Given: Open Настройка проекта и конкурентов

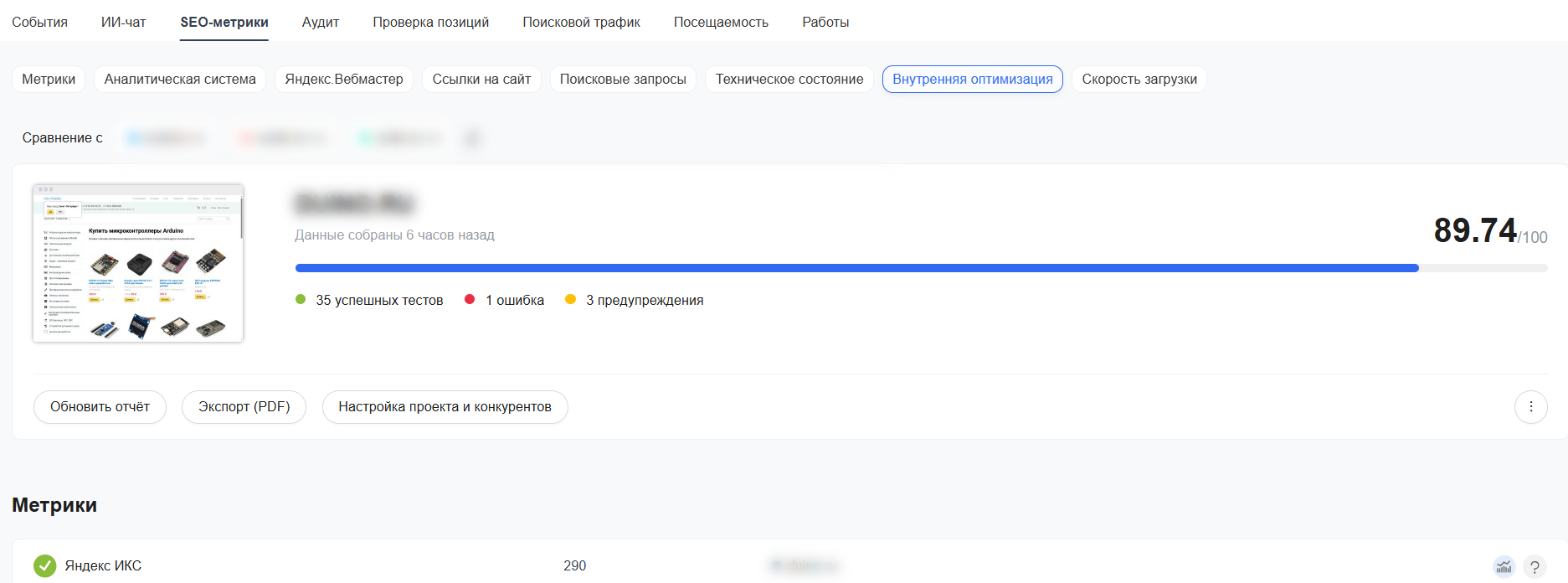Looking at the screenshot, I should [445, 407].
